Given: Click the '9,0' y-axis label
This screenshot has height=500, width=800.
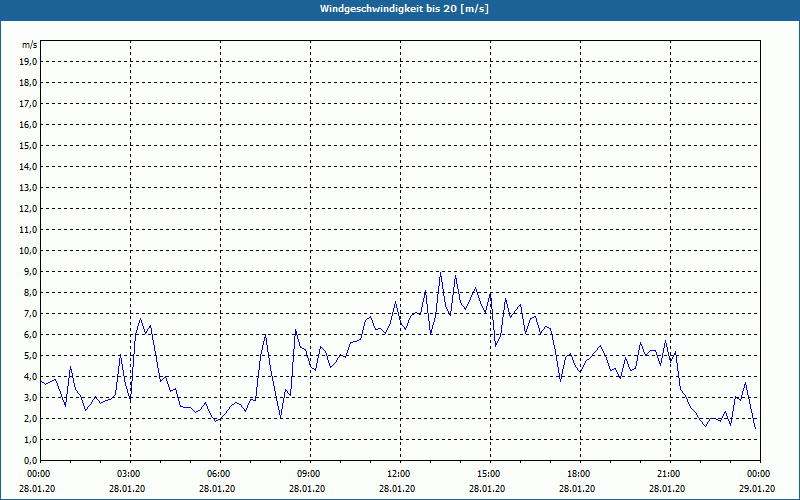Looking at the screenshot, I should [31, 271].
